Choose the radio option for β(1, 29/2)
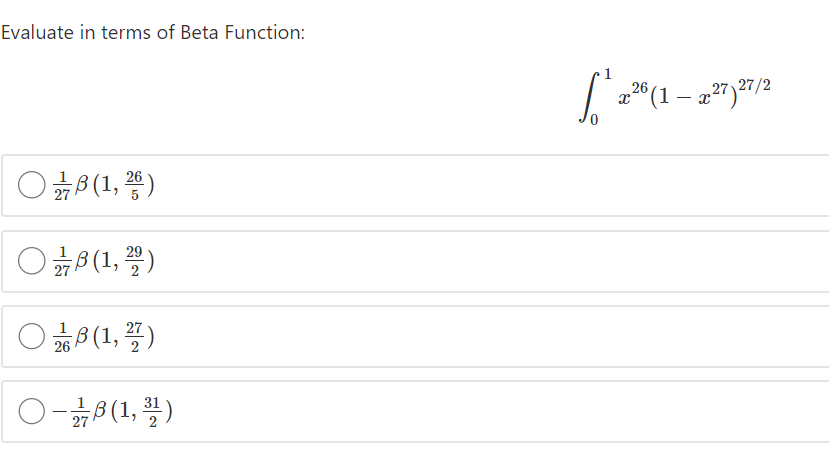Image resolution: width=829 pixels, height=465 pixels. point(31,261)
